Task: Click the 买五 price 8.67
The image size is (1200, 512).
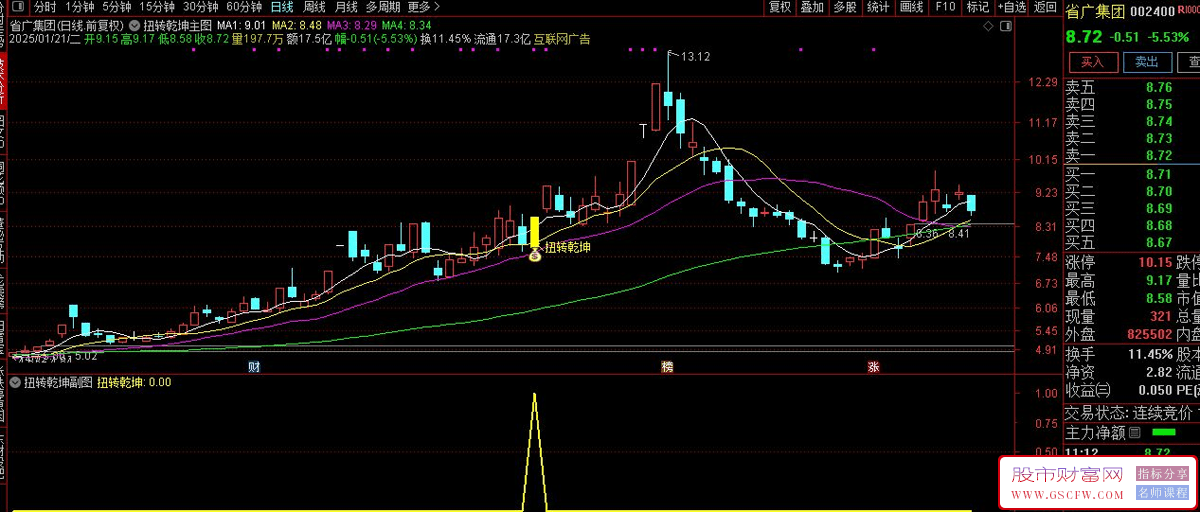Action: point(1159,243)
